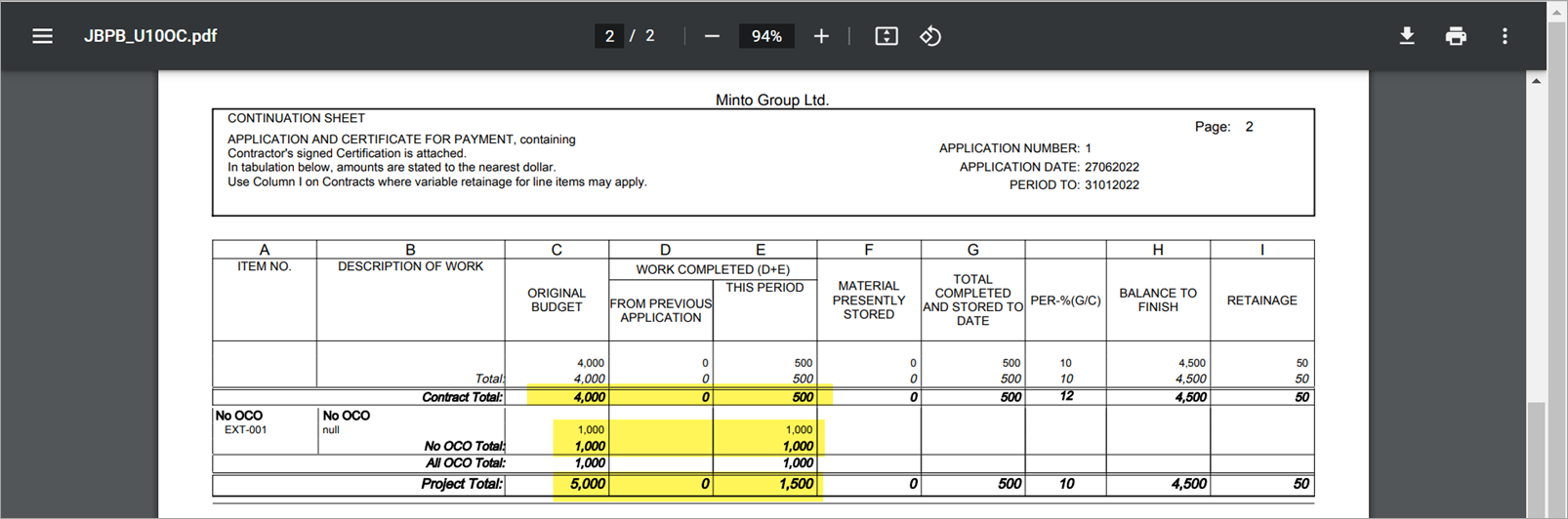1568x519 pixels.
Task: Click the Page: 2 label
Action: click(1224, 127)
